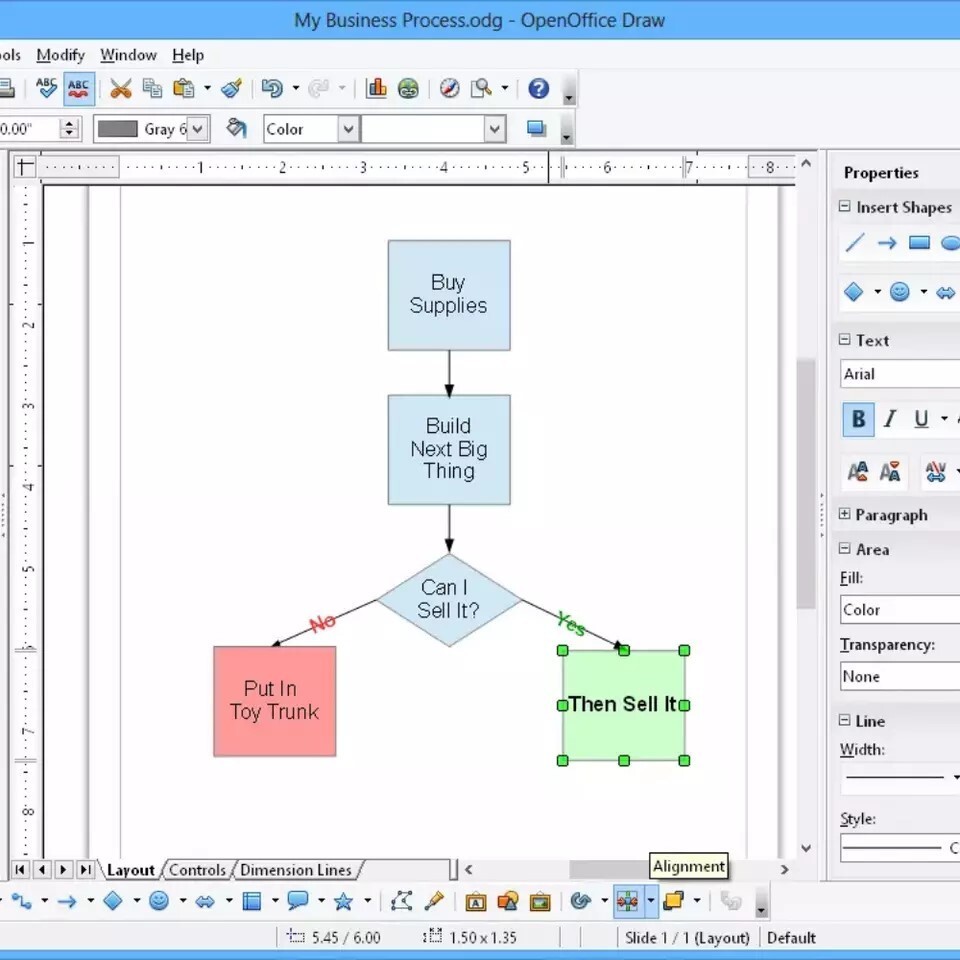
Task: Toggle Edit Points icon in bottom toolbar
Action: (x=401, y=901)
